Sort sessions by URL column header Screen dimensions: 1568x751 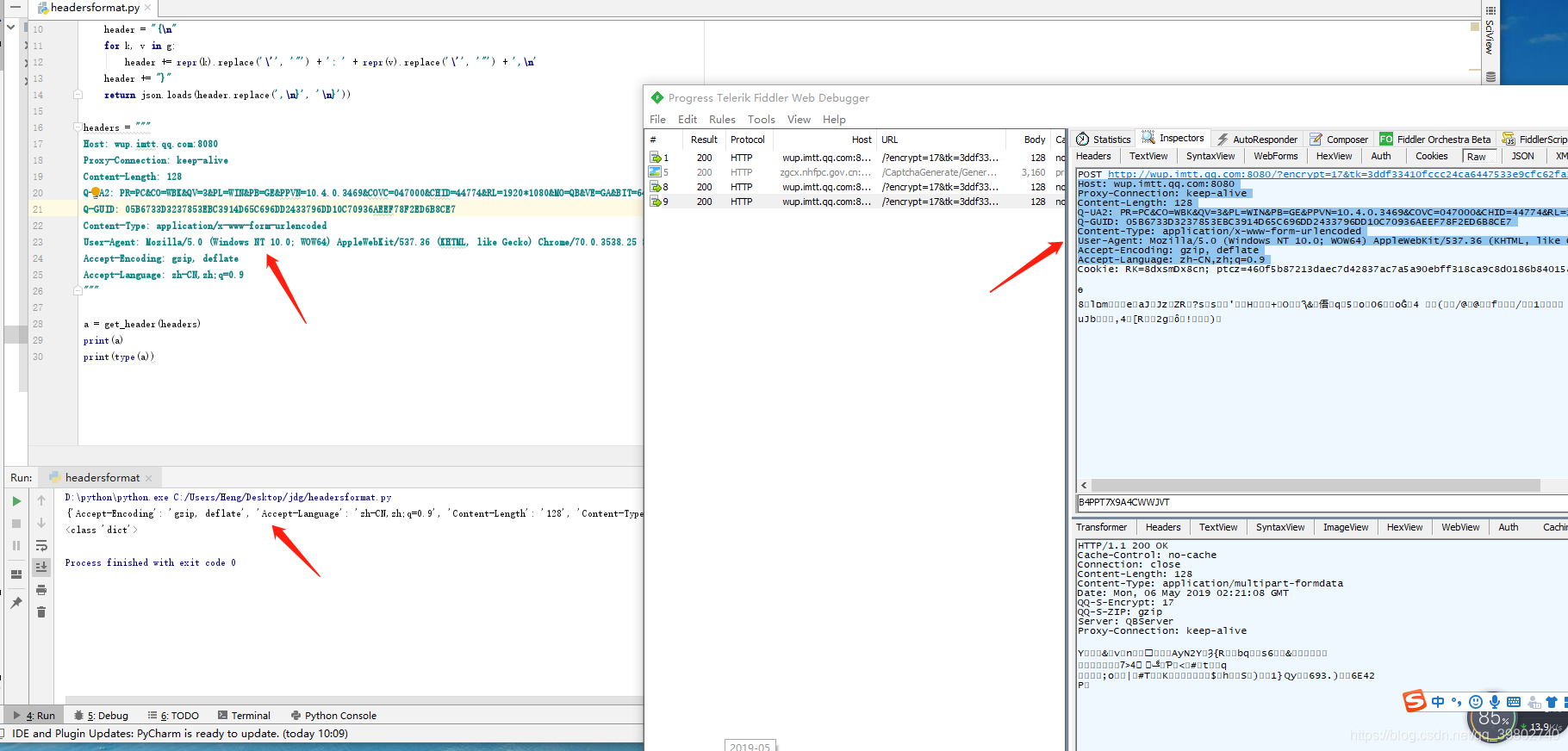[x=941, y=140]
